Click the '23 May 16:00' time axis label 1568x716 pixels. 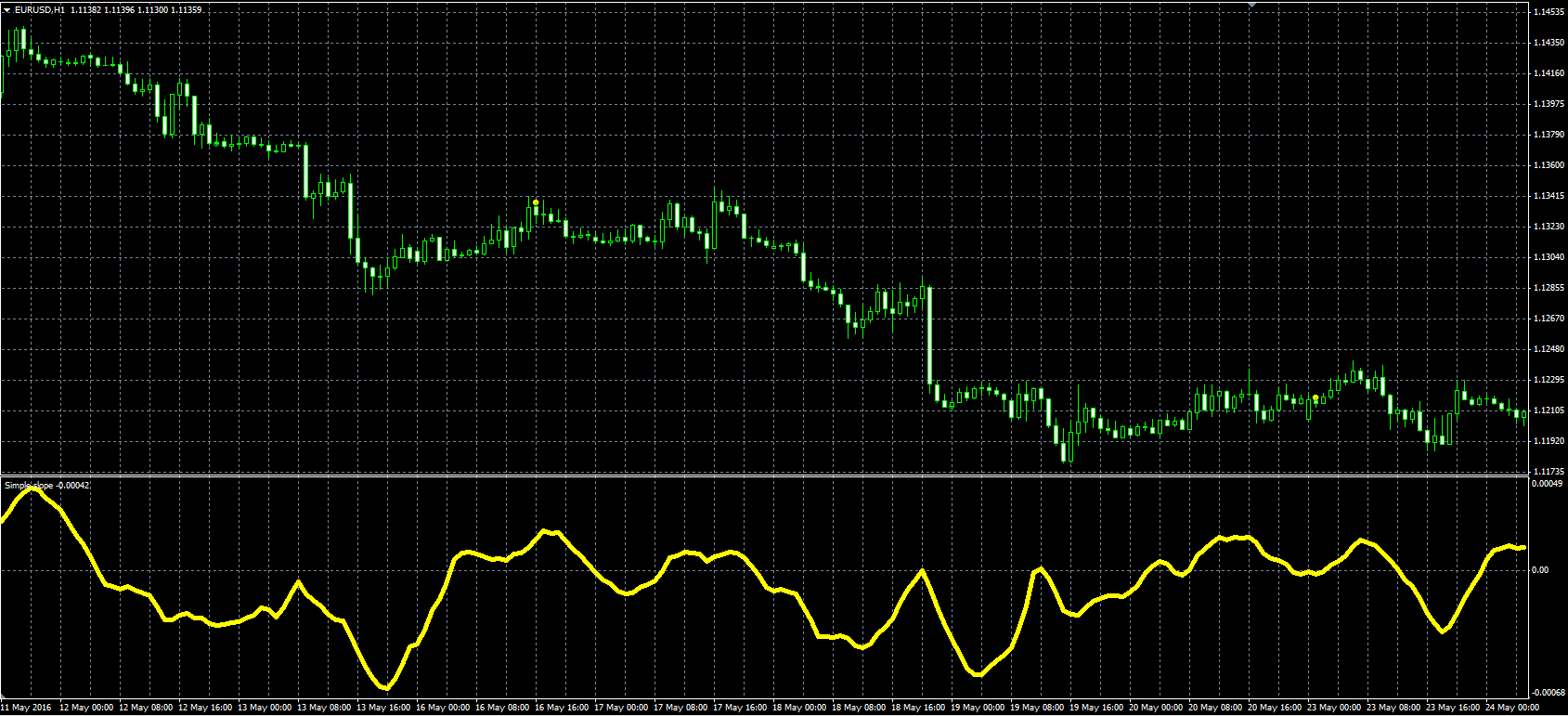point(1453,708)
